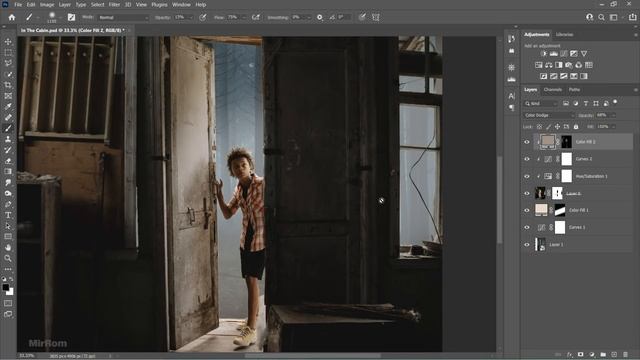Select the Move tool
The width and height of the screenshot is (640, 360).
pyautogui.click(x=8, y=42)
